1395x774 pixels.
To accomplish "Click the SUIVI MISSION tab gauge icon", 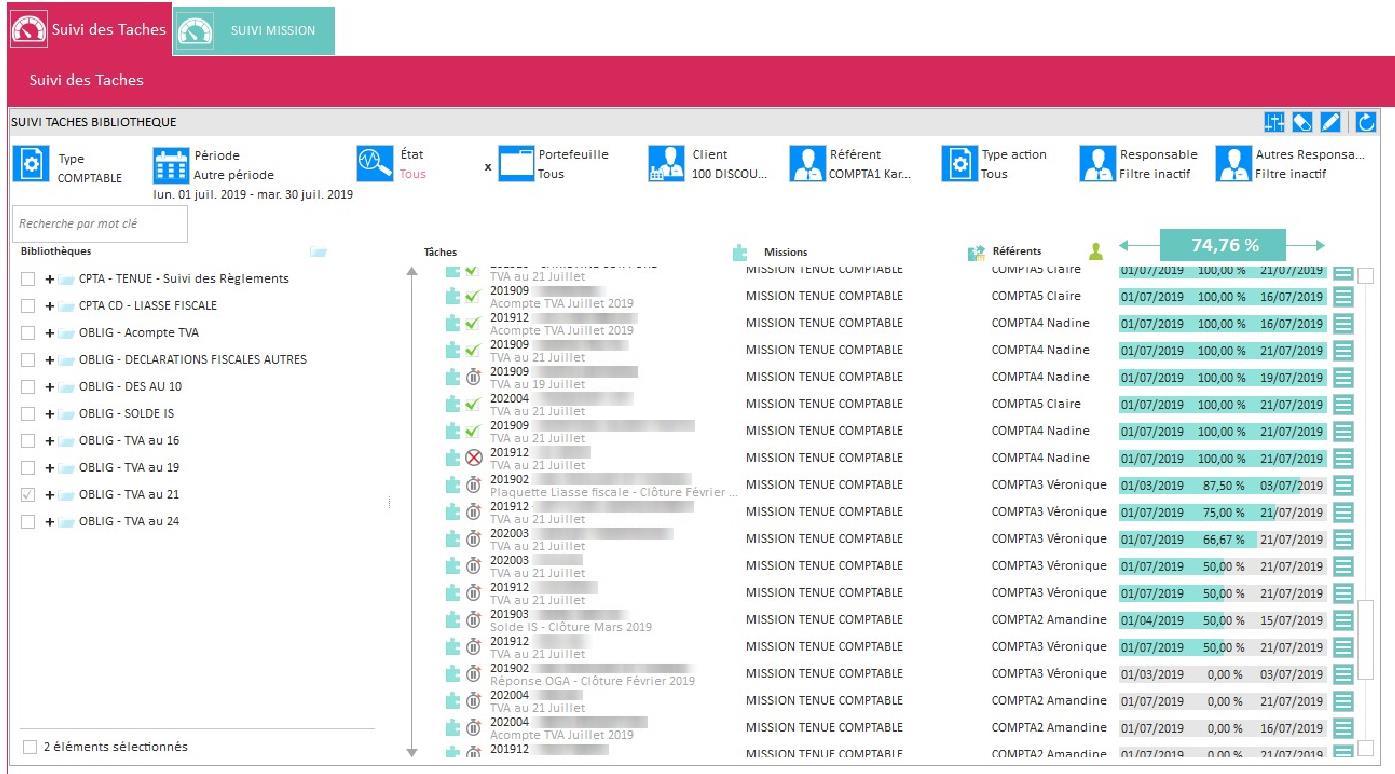I will [195, 31].
